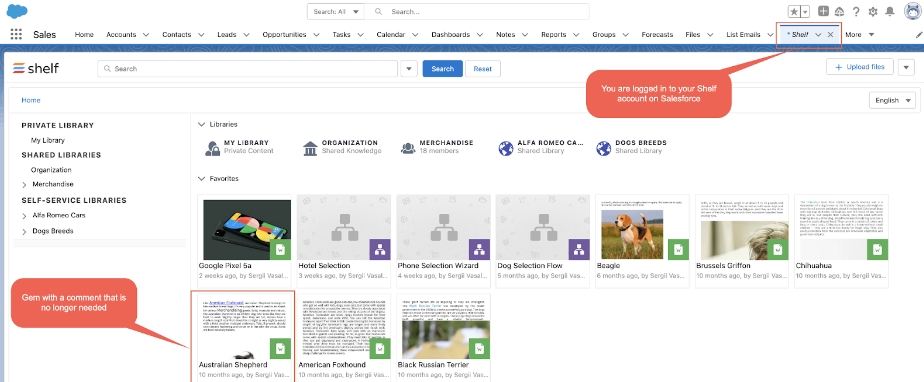Open the Leads tab
This screenshot has height=382, width=924.
coord(227,35)
